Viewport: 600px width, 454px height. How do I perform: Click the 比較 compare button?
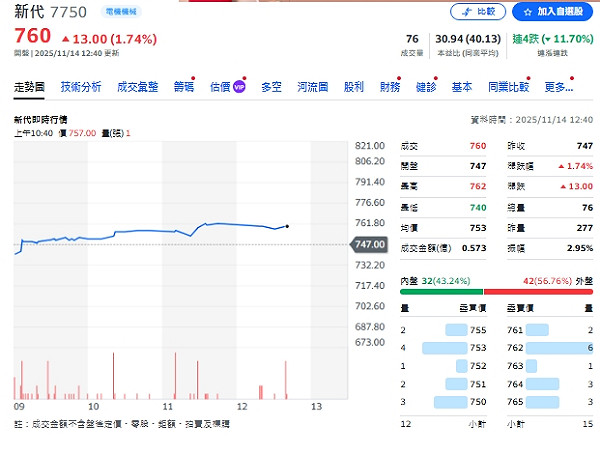[478, 12]
